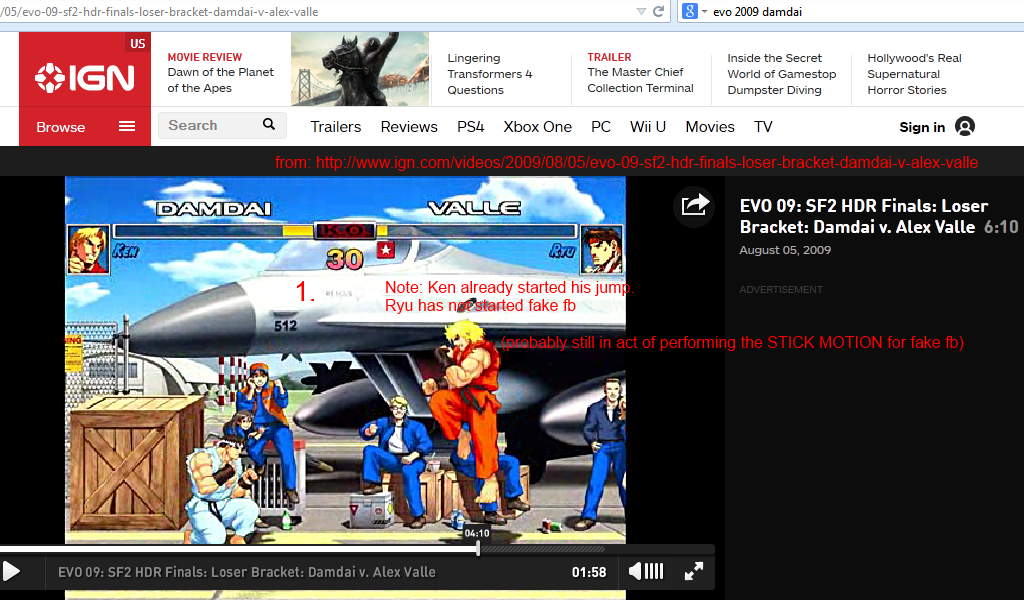Open The Master Chief Collection Terminal trailer

[640, 80]
